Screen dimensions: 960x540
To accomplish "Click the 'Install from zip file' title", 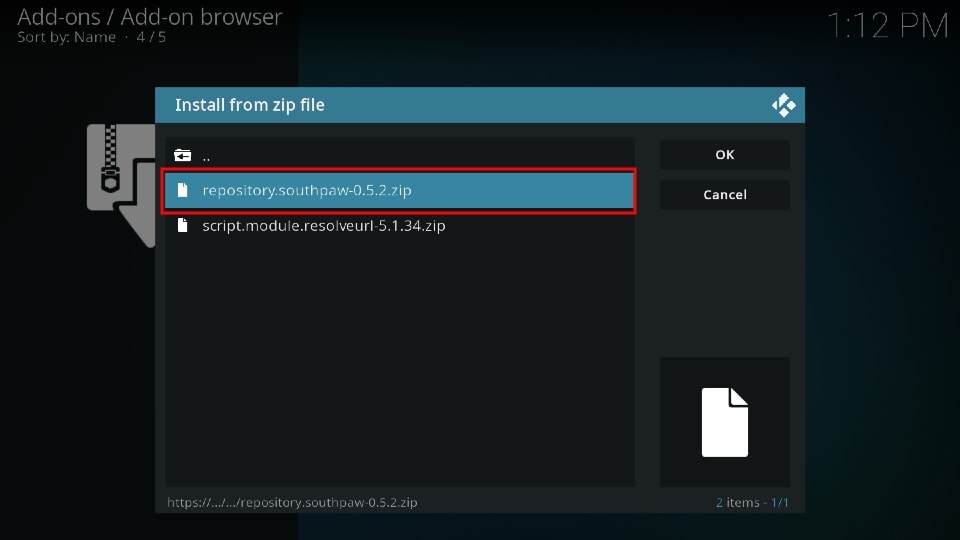I will tap(249, 105).
